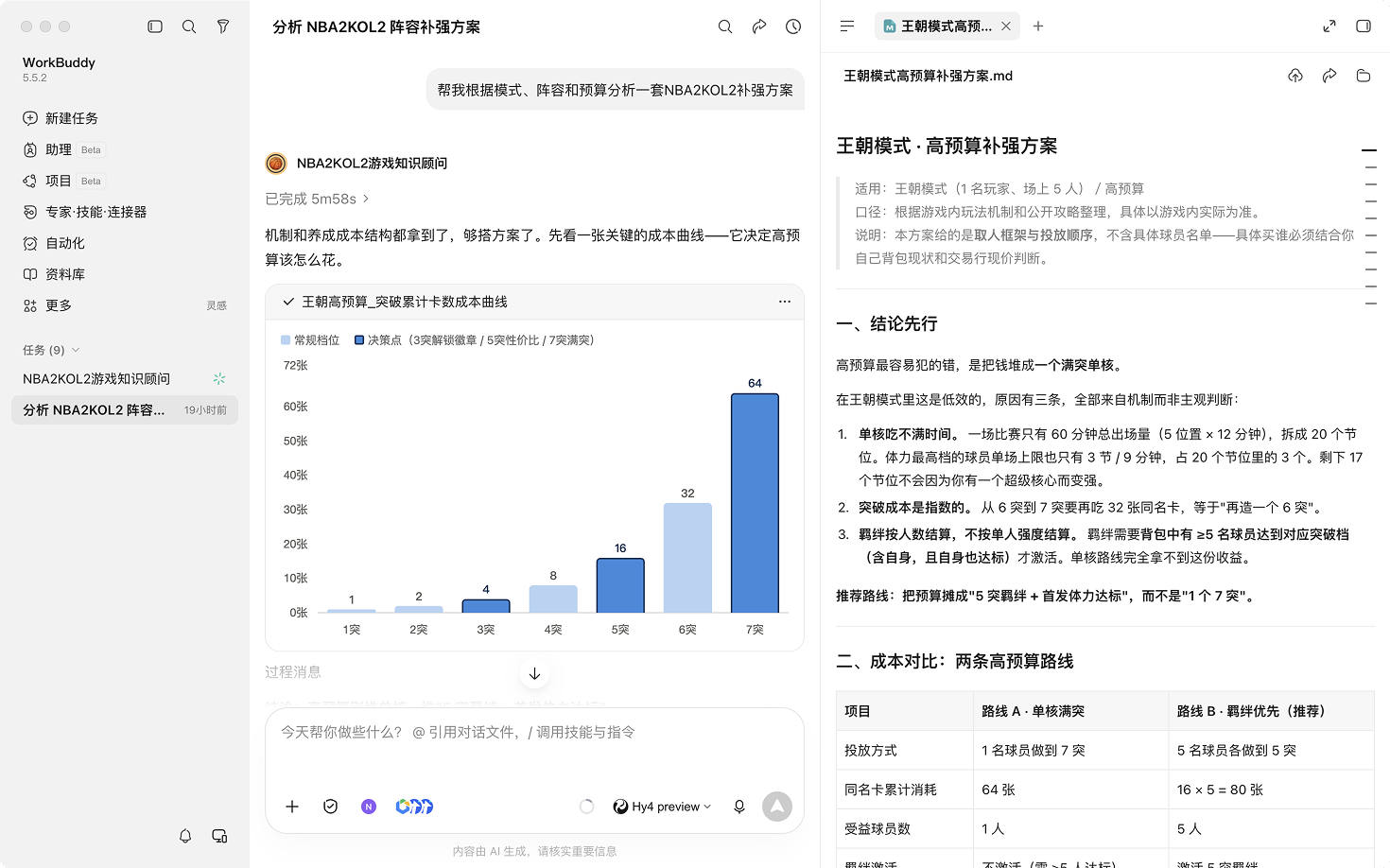This screenshot has height=868, width=1390.
Task: Click the 7突 bar labeled 64
Action: (x=755, y=503)
